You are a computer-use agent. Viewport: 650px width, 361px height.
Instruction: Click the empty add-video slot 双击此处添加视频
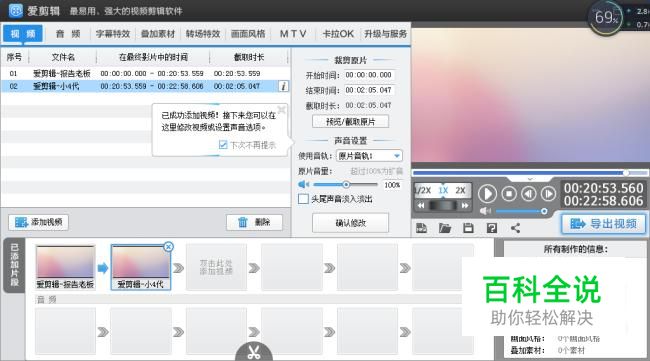point(216,267)
